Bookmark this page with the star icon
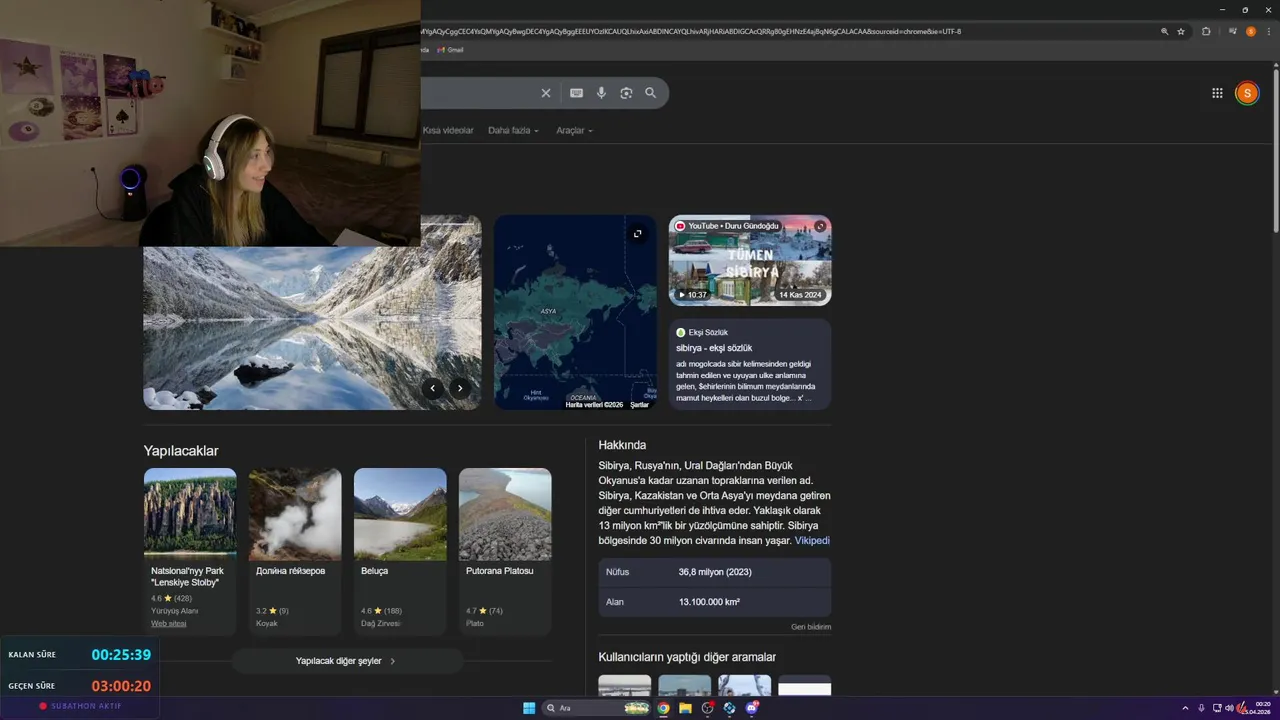Viewport: 1280px width, 720px height. coord(1181,31)
